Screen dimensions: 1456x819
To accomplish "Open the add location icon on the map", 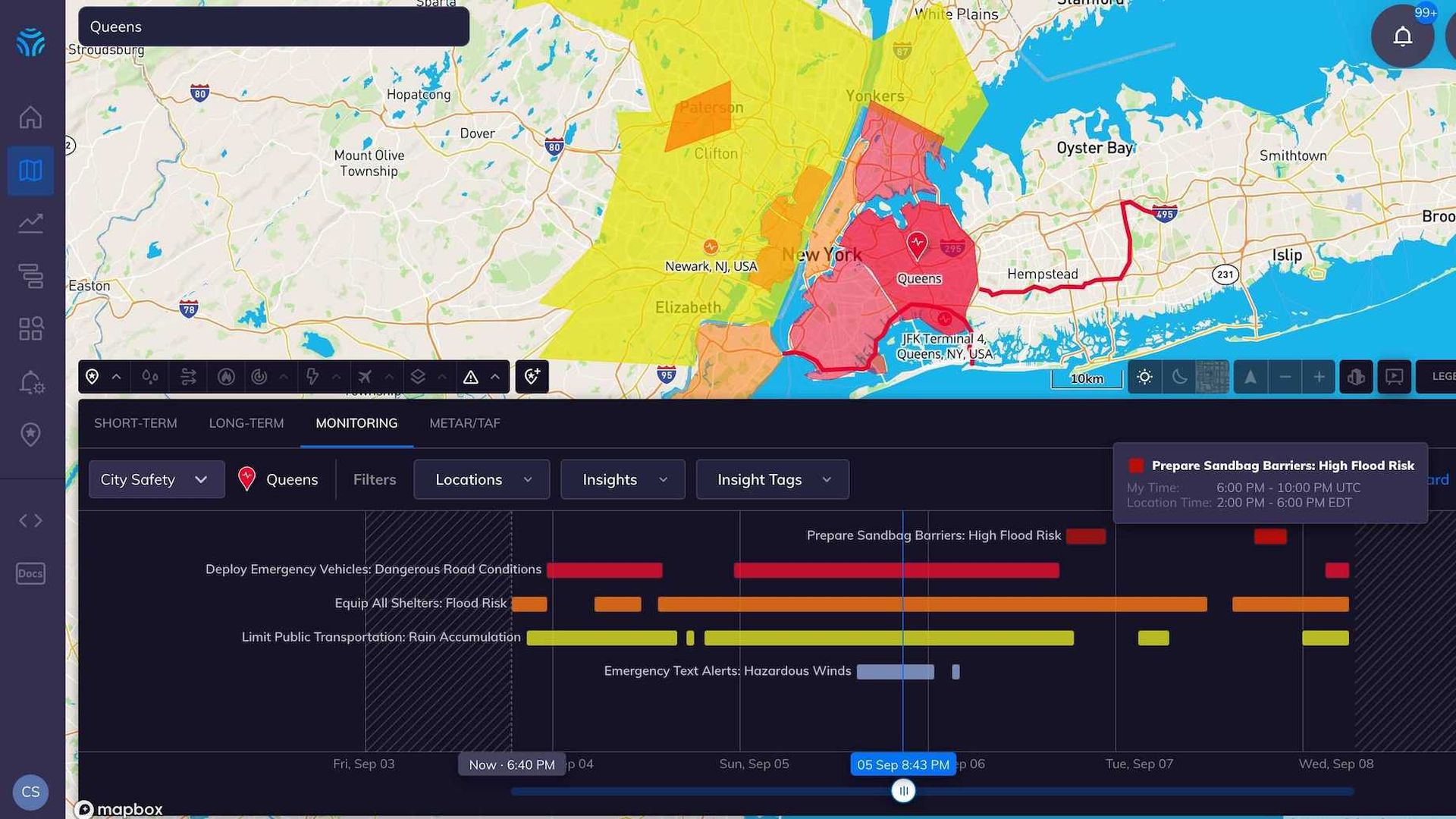I will point(532,377).
